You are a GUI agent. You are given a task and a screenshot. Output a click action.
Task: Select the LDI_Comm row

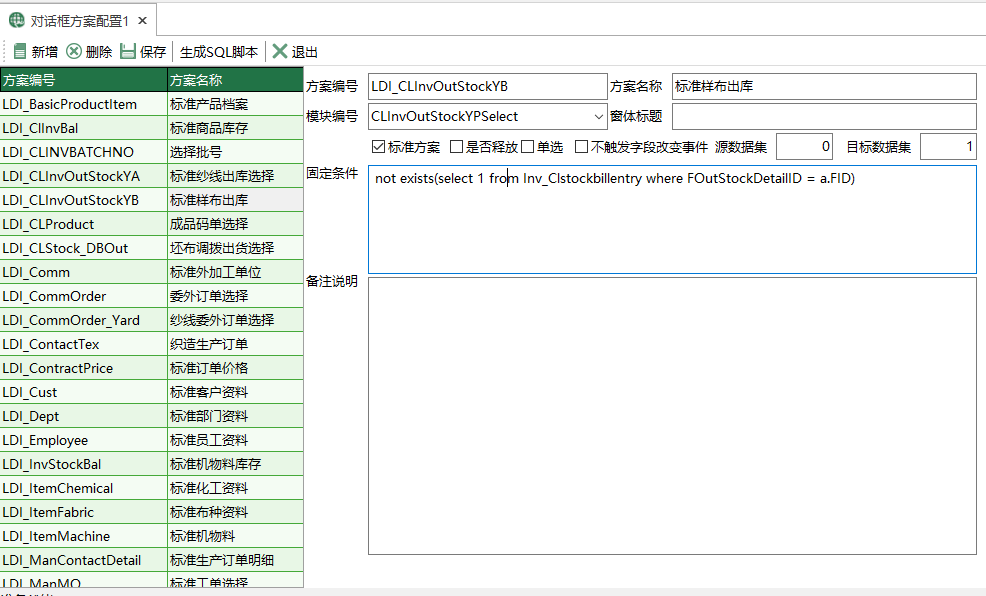coord(152,272)
